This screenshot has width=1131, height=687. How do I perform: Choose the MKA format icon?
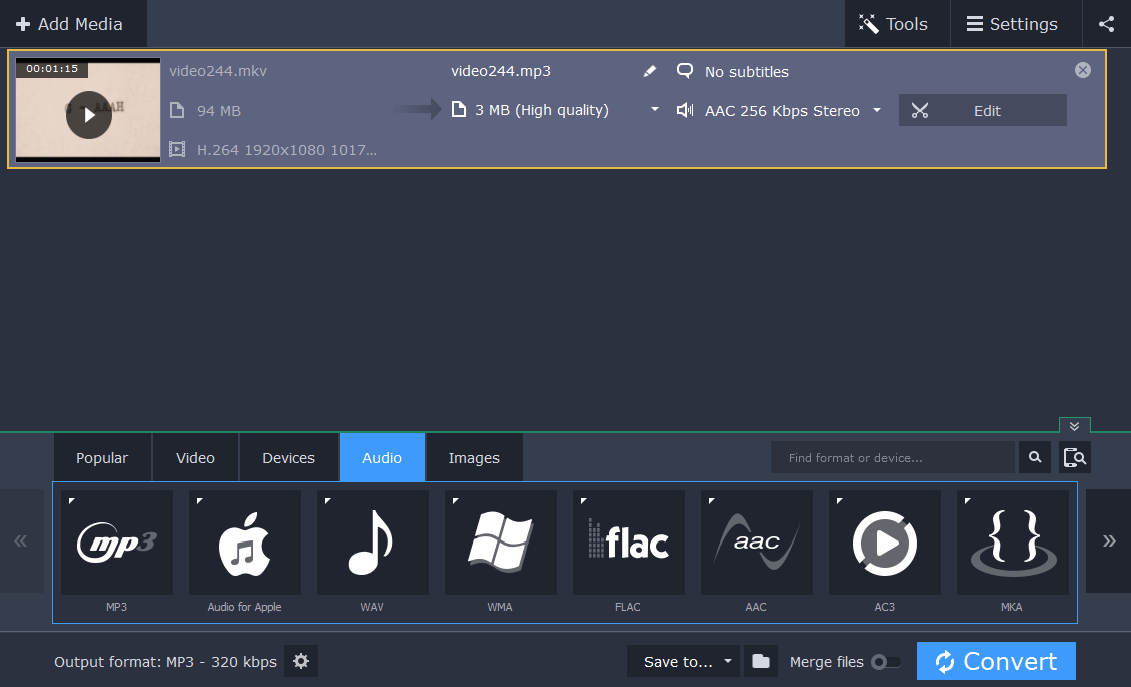(x=1012, y=542)
